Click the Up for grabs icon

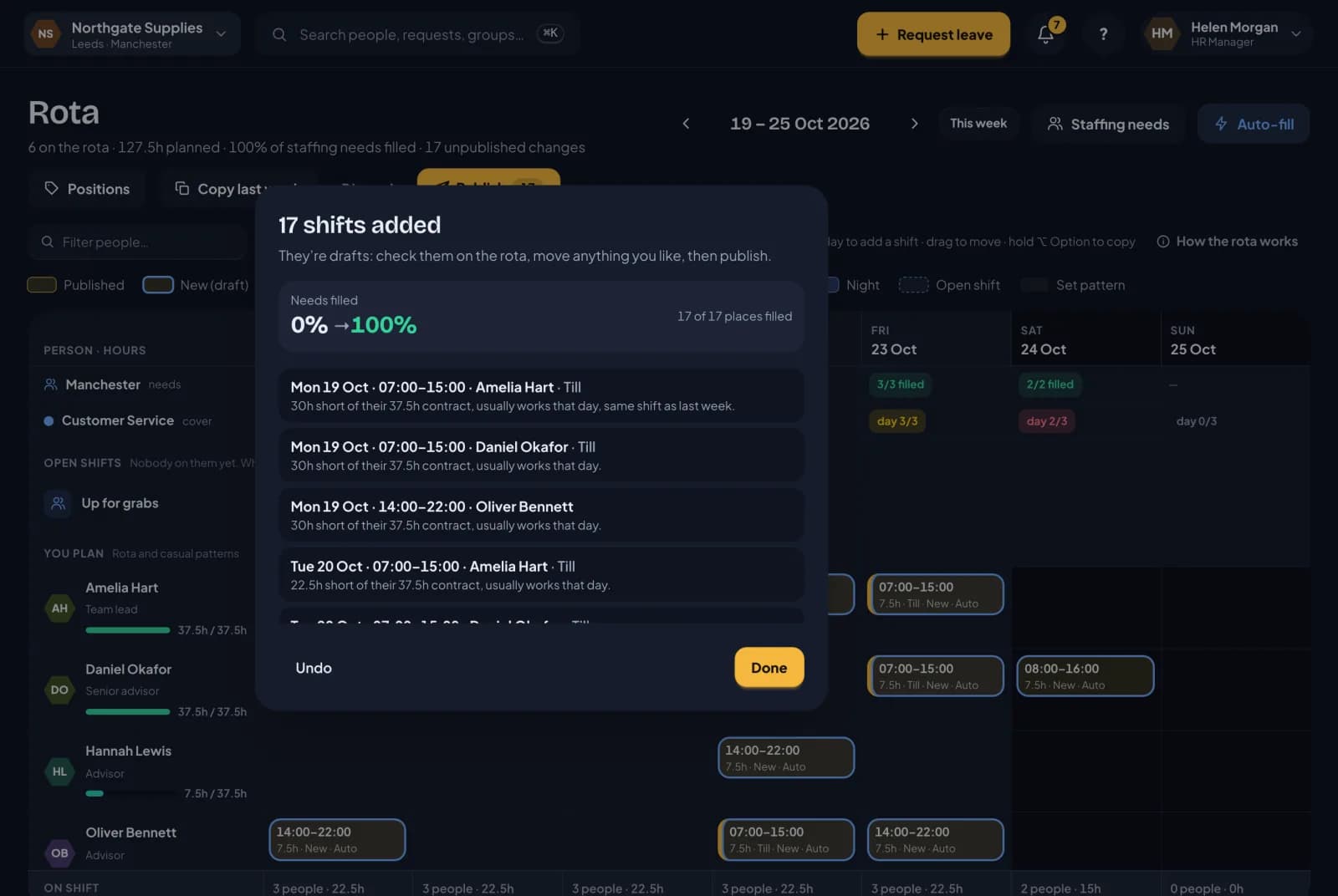tap(58, 503)
